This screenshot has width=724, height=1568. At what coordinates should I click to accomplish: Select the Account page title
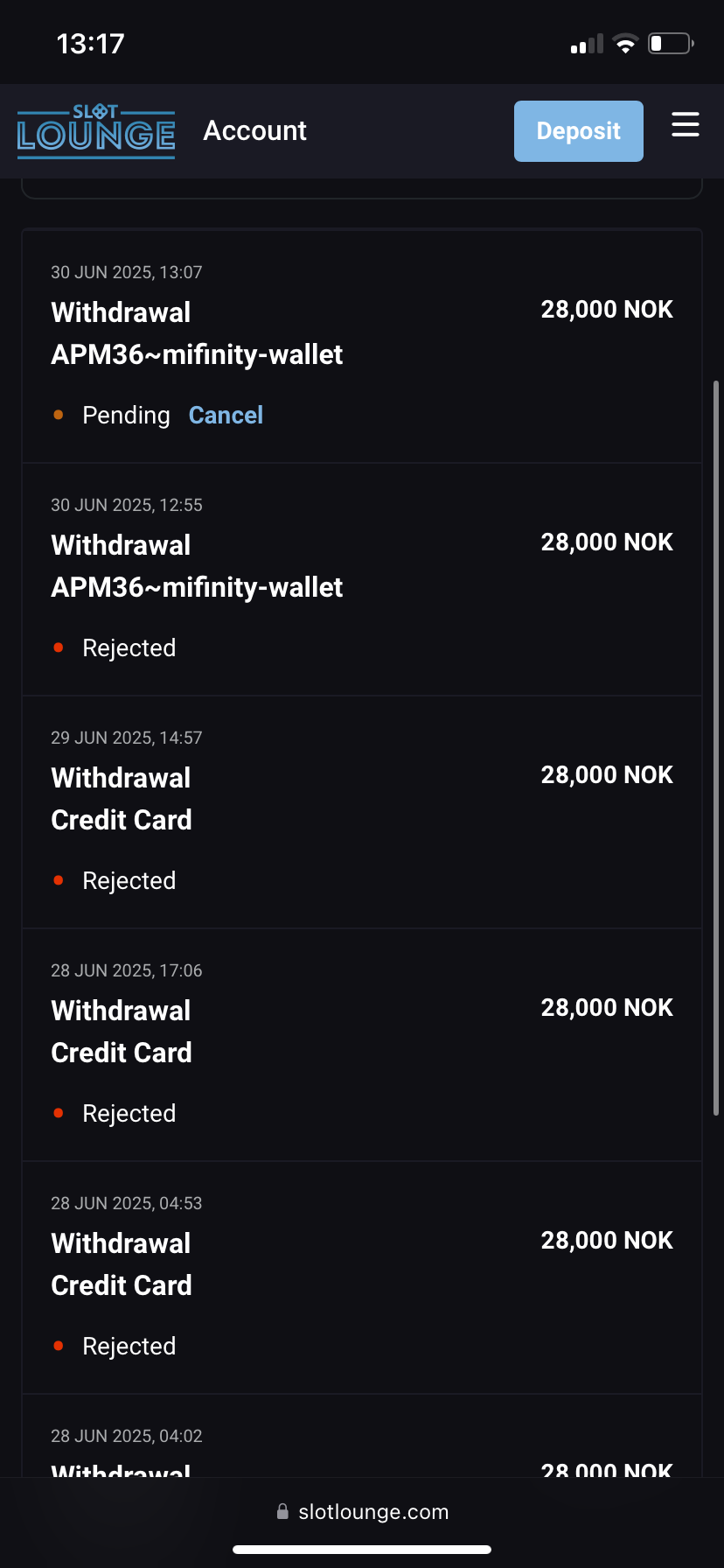(254, 131)
